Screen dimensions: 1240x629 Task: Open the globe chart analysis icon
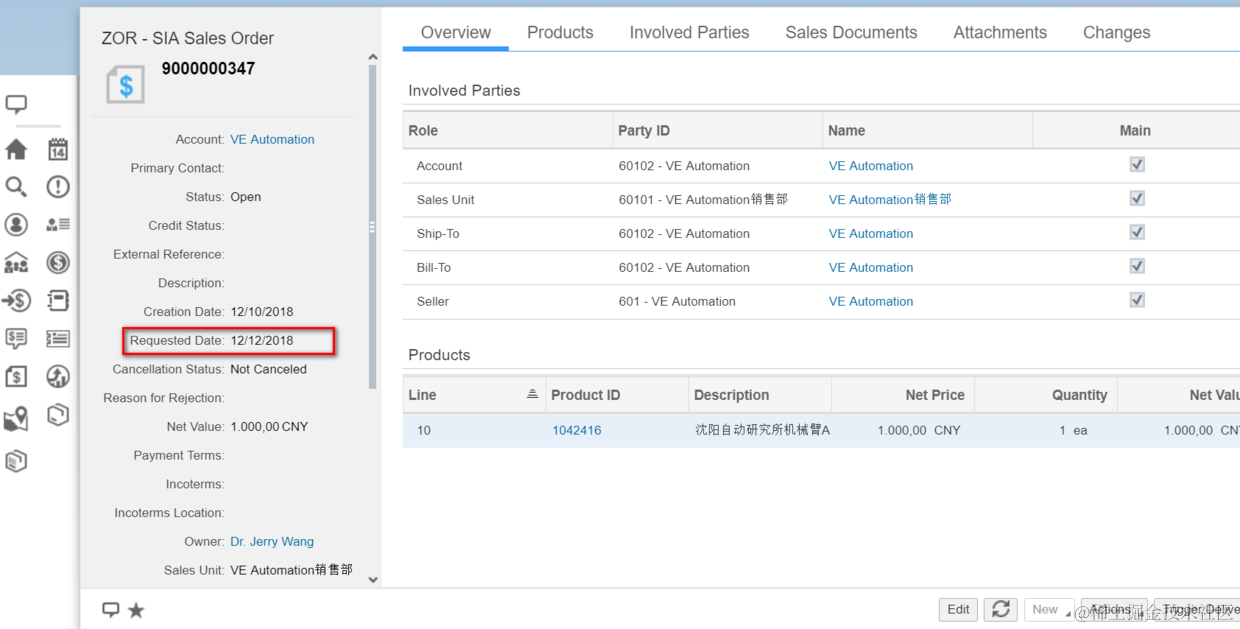coord(58,377)
